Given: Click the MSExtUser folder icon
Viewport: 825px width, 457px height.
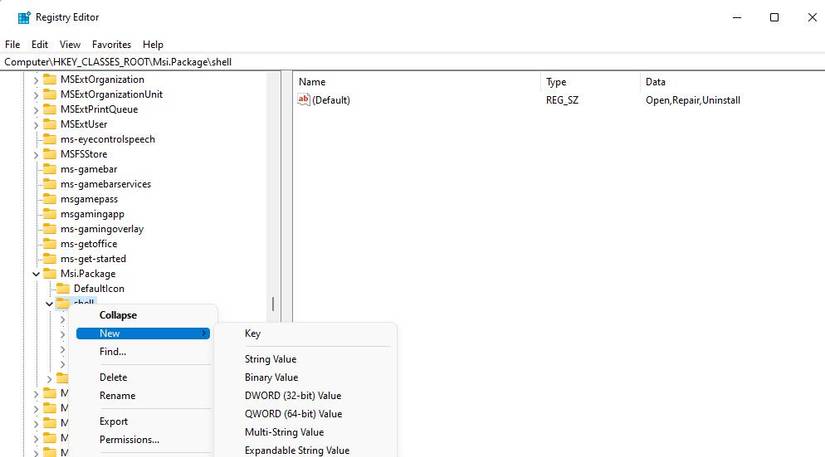Looking at the screenshot, I should click(49, 124).
